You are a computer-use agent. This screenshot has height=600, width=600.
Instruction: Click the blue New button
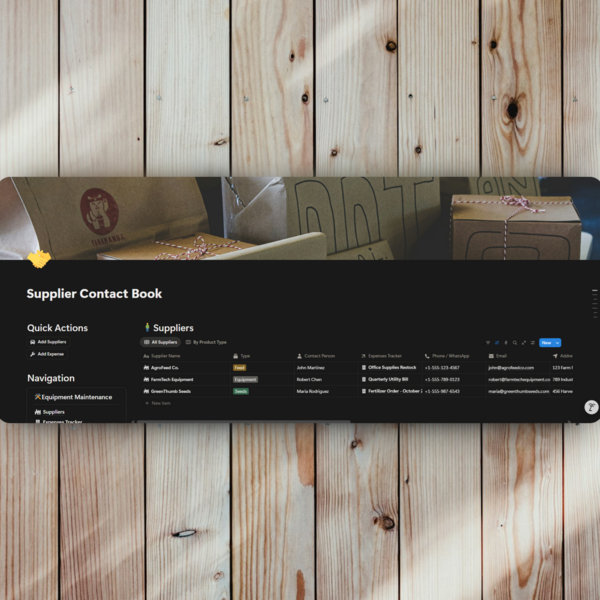coord(546,343)
